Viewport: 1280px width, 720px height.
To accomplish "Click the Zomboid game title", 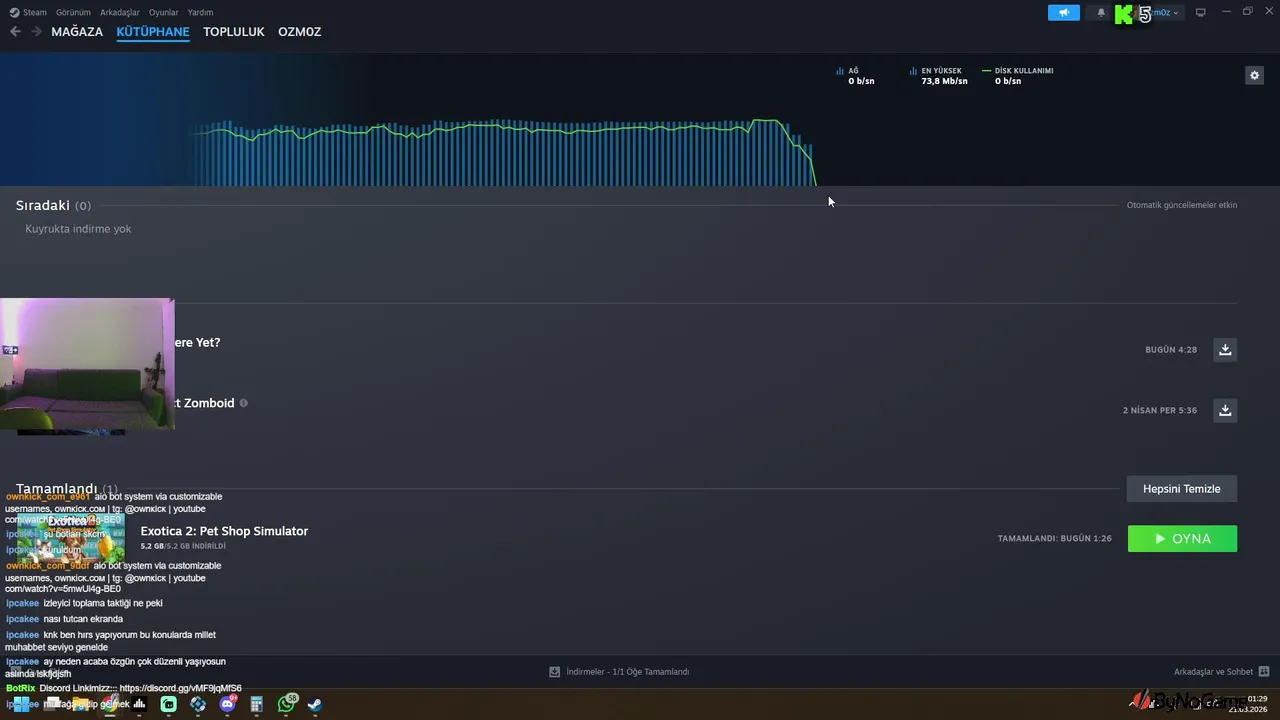I will coord(205,403).
